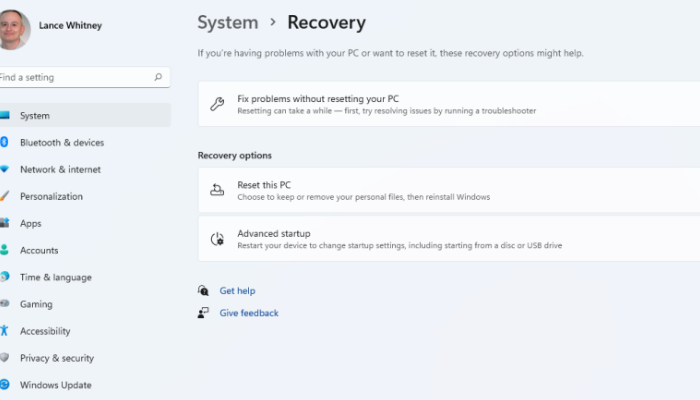
Task: Click the recovery options description text
Action: pyautogui.click(x=390, y=53)
